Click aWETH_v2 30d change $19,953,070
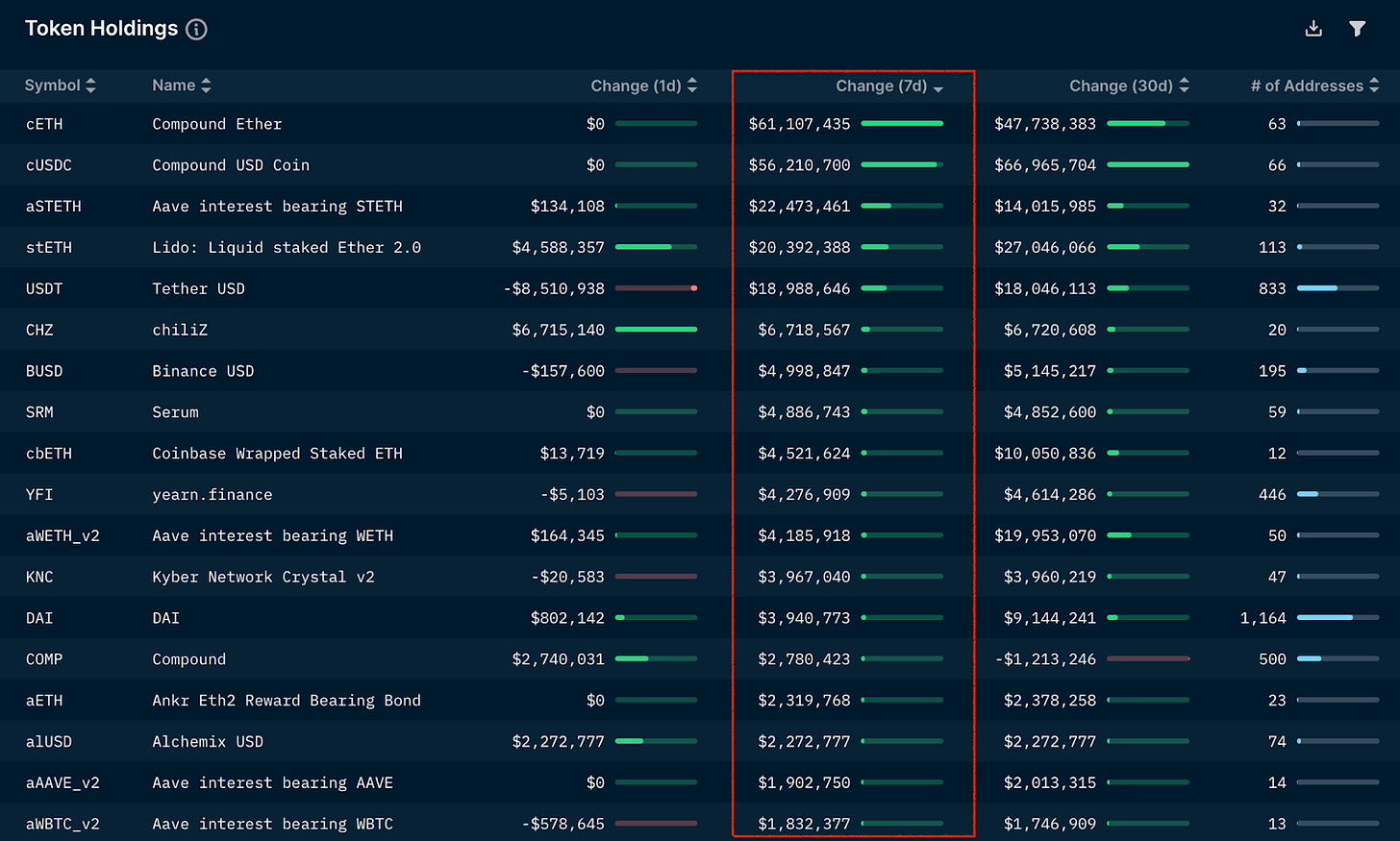The height and width of the screenshot is (841, 1400). tap(1045, 536)
